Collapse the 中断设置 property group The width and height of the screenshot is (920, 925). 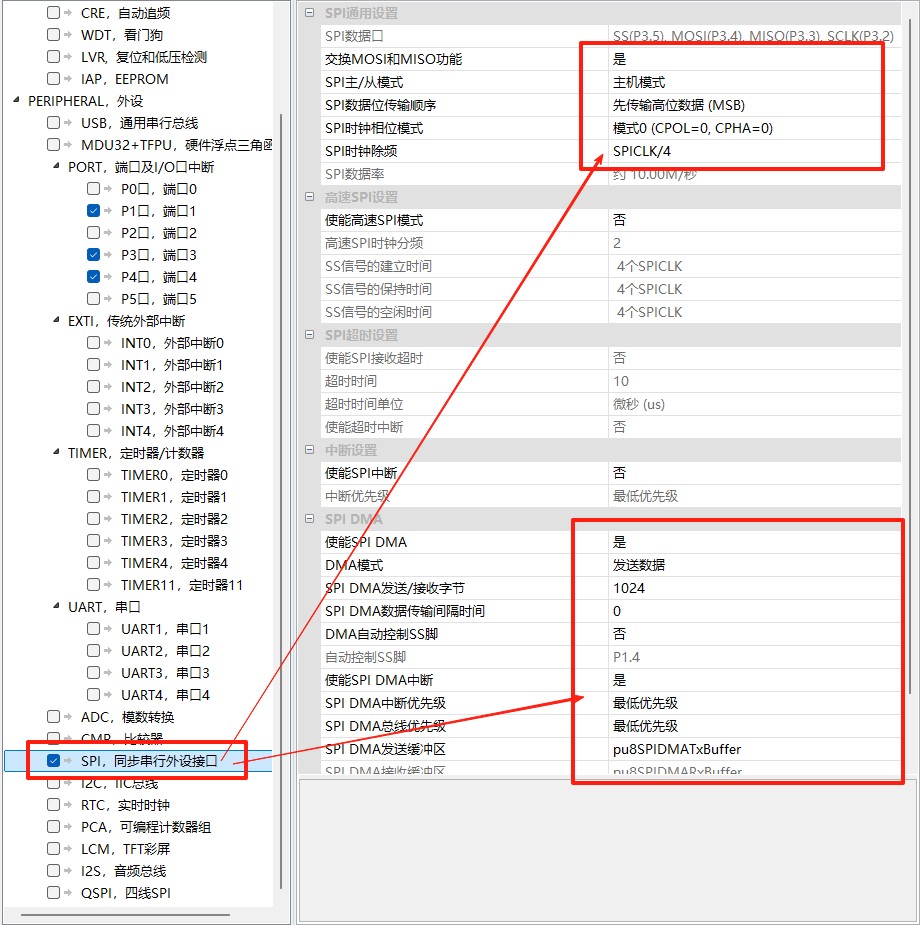tap(310, 450)
